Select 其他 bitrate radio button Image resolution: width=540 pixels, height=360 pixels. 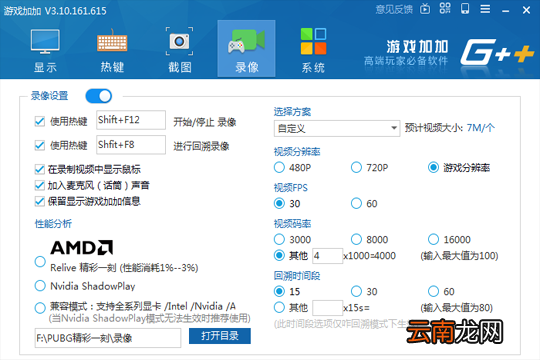click(279, 255)
